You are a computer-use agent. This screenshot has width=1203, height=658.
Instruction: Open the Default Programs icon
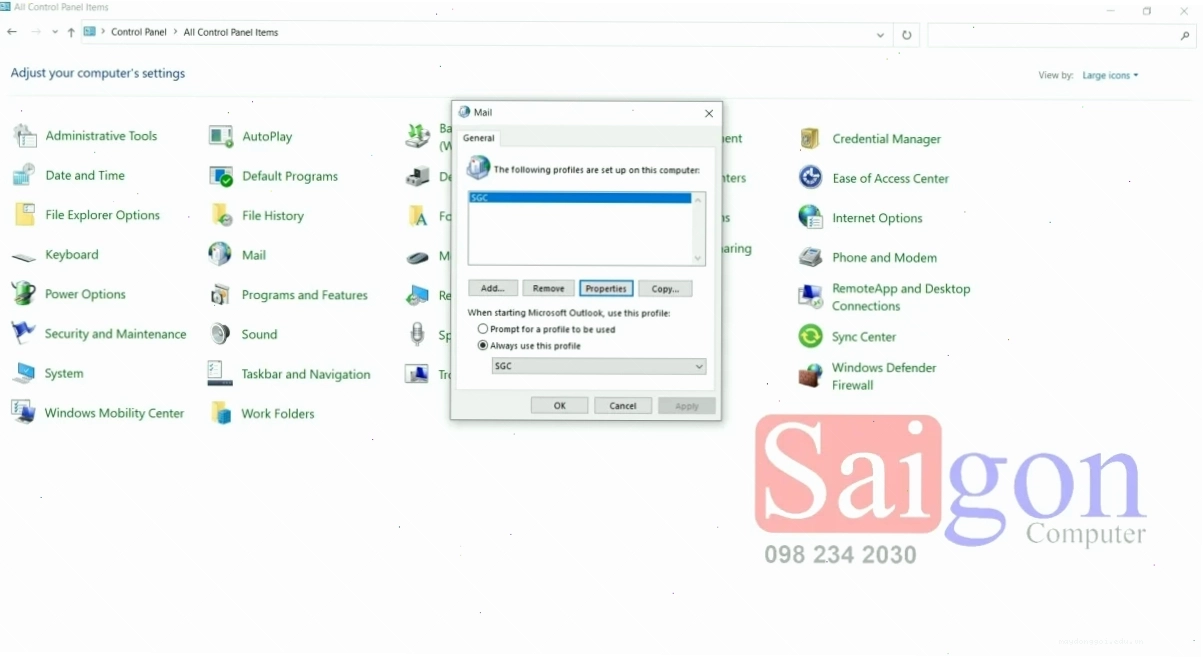221,176
